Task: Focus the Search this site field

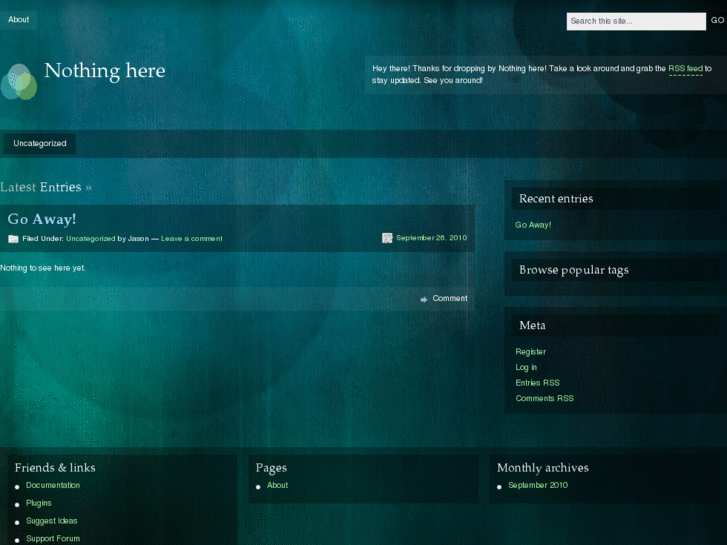Action: click(636, 21)
